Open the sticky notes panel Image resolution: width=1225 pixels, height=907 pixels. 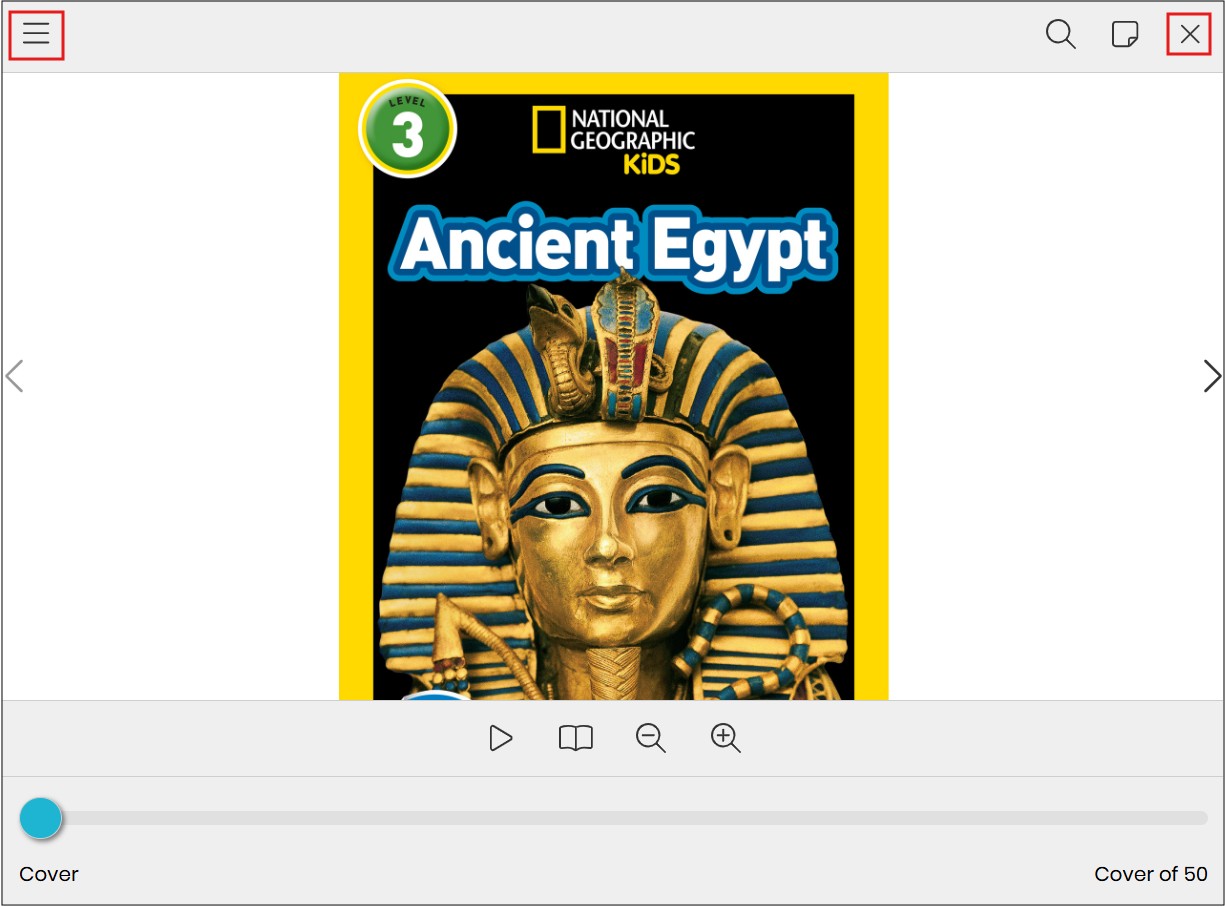(1125, 35)
